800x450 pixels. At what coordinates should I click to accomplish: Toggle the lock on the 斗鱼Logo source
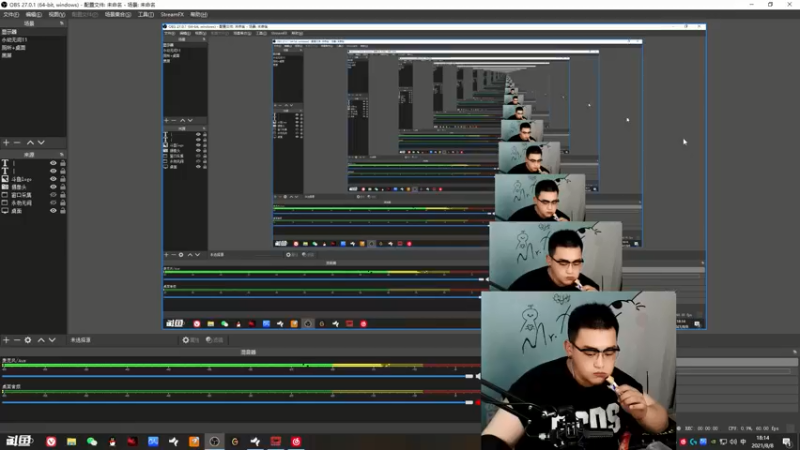(63, 179)
